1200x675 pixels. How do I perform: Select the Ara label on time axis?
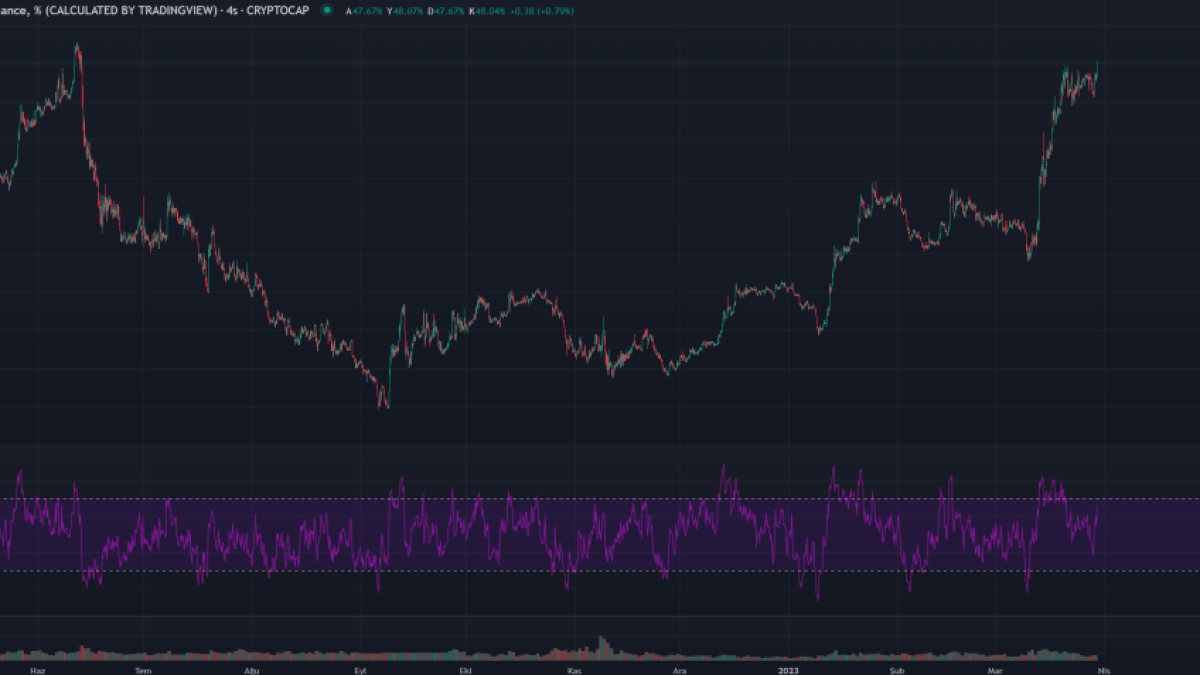680,670
